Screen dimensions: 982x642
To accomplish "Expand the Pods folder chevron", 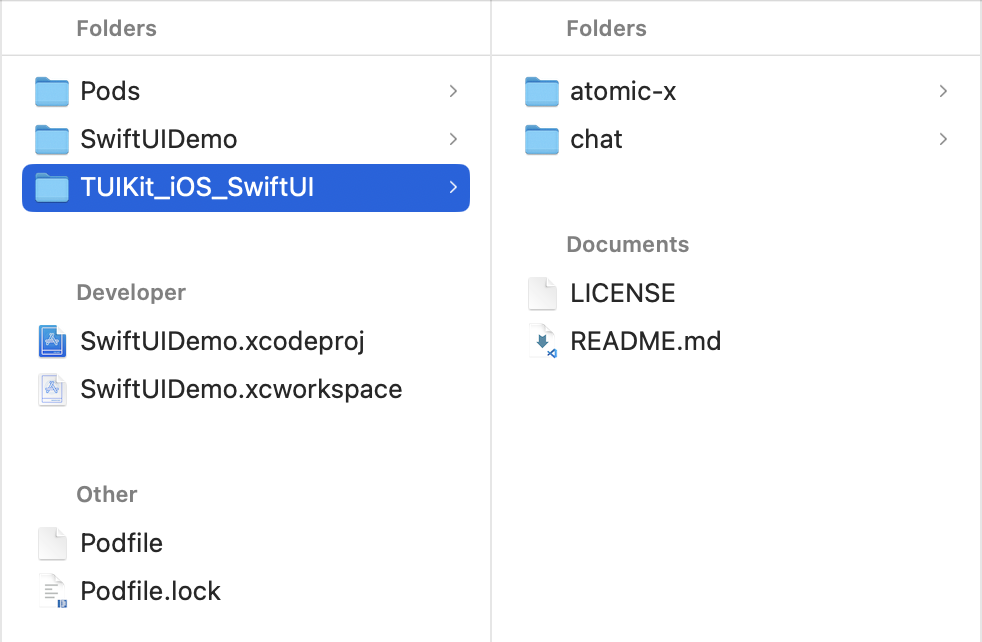I will pos(453,92).
